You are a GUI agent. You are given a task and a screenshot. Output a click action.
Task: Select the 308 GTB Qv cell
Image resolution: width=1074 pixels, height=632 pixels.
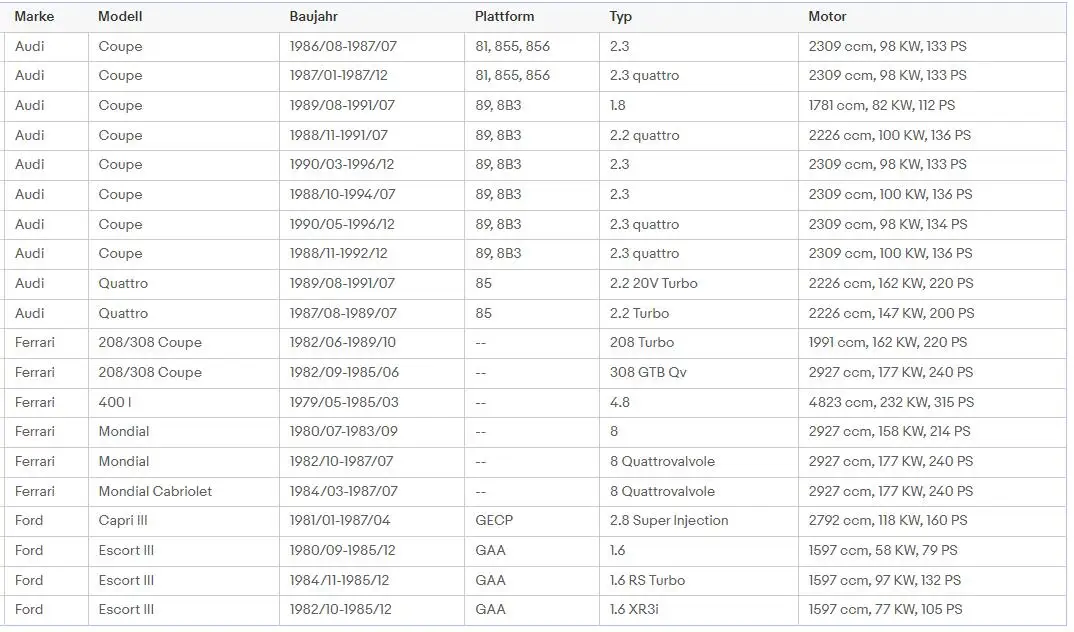click(x=648, y=372)
